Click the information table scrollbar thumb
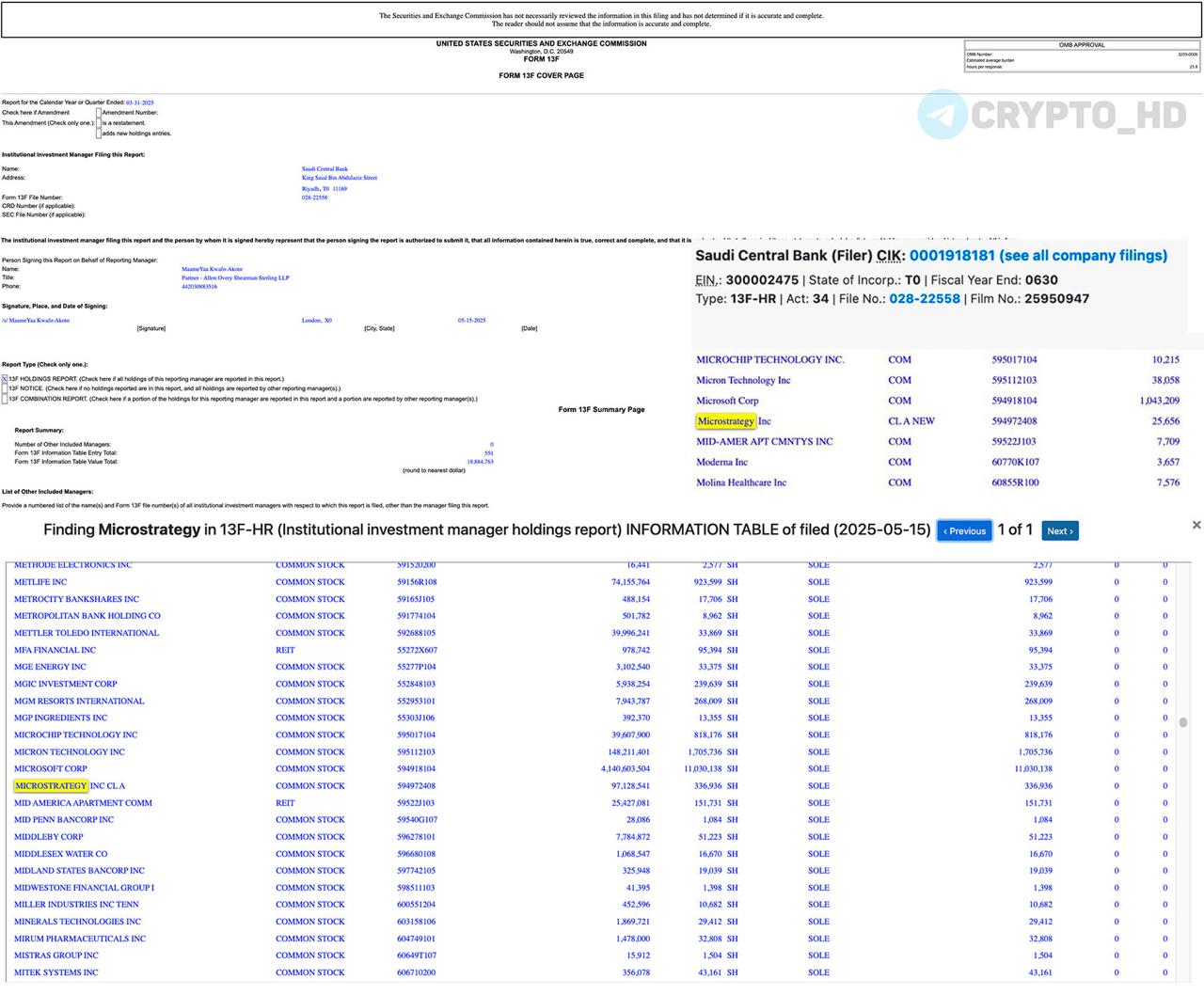The height and width of the screenshot is (995, 1204). click(x=1183, y=722)
